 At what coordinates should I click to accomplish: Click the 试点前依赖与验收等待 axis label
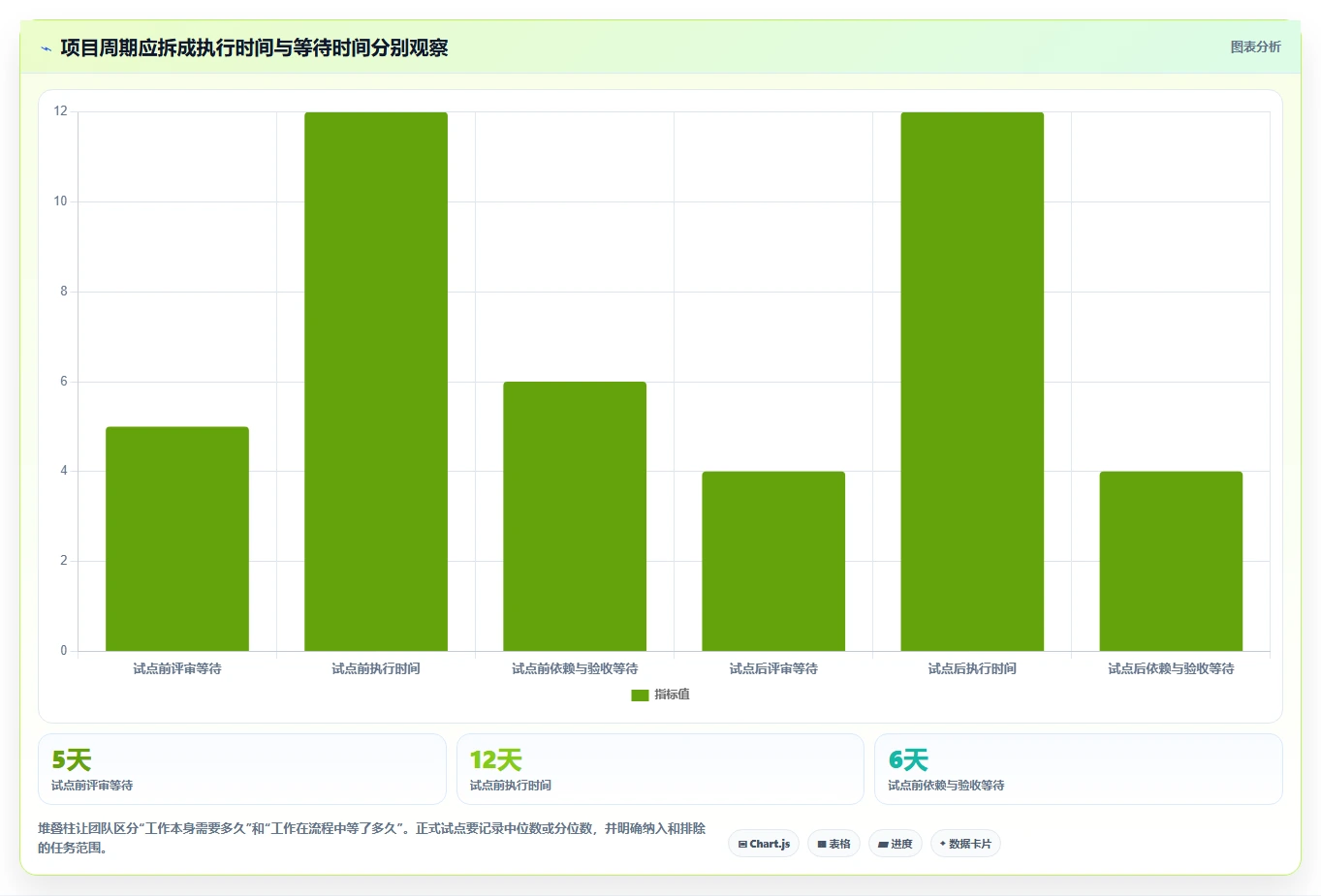[575, 668]
